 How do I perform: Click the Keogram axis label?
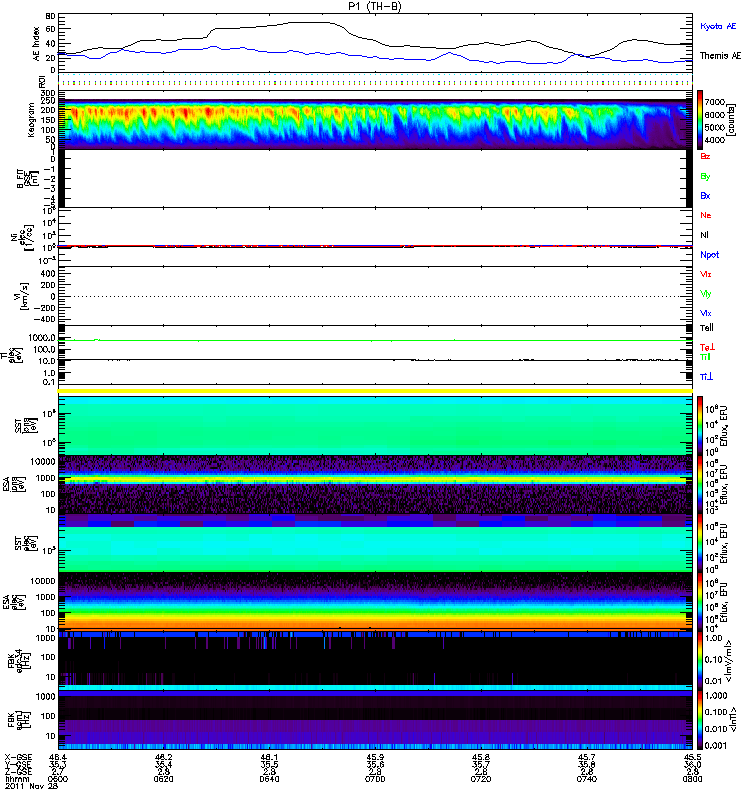coord(31,119)
